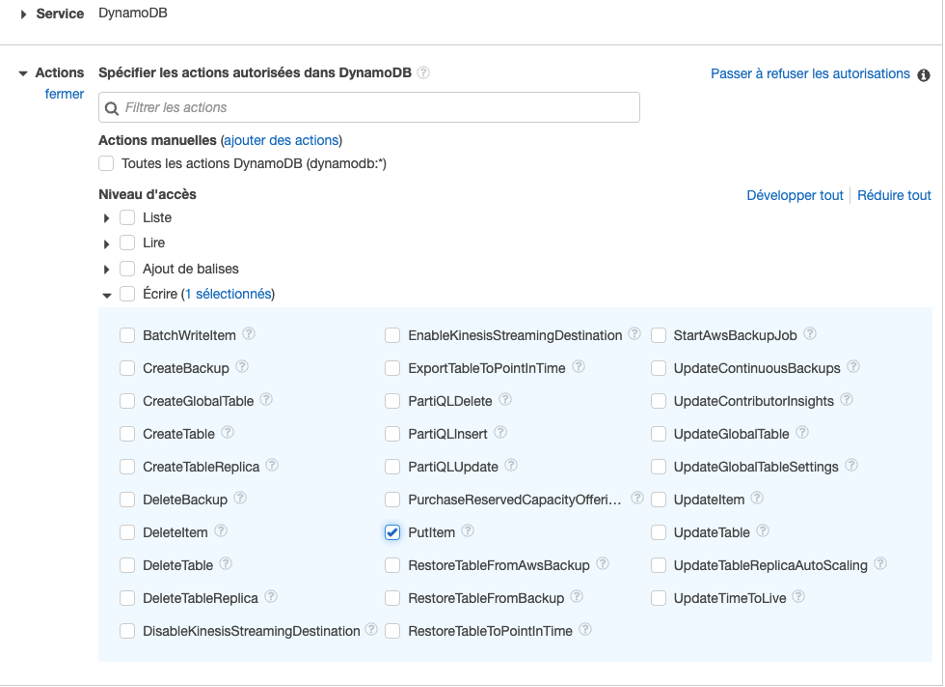Check the Écrire access level checkbox
Image resolution: width=945 pixels, height=687 pixels.
(127, 294)
